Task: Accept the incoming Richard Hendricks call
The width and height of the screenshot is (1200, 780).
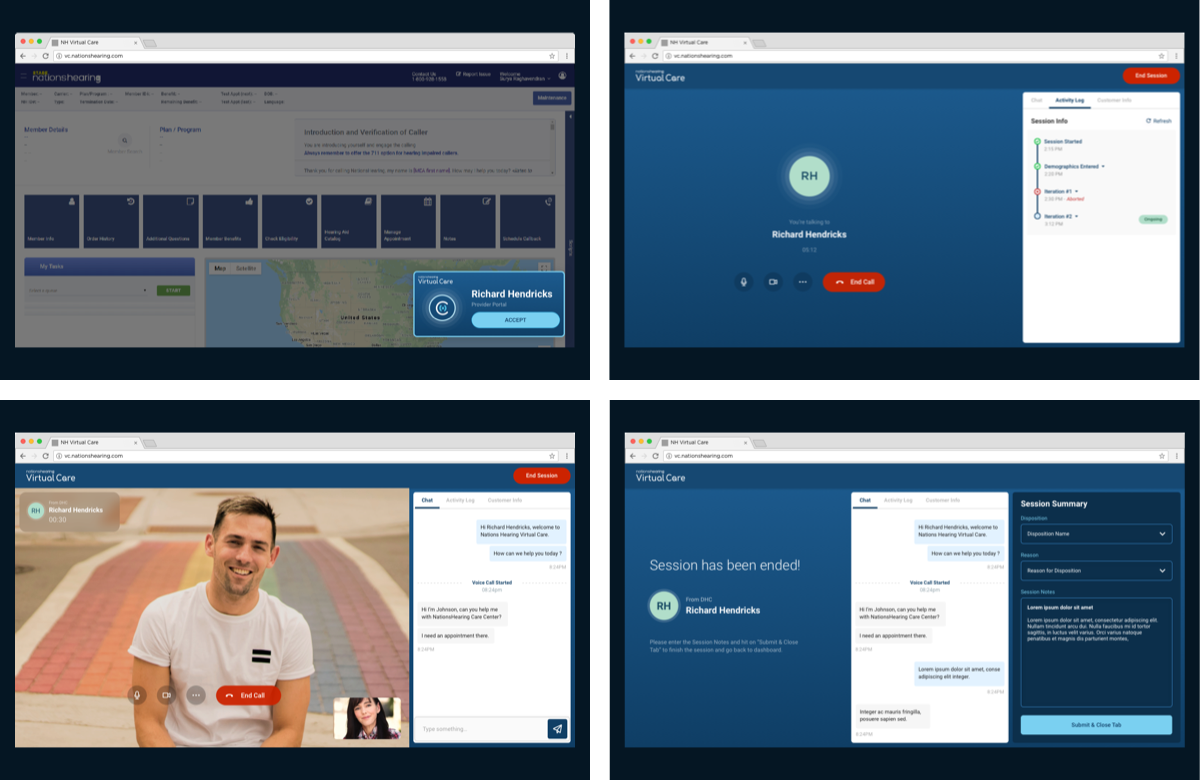Action: (x=515, y=320)
